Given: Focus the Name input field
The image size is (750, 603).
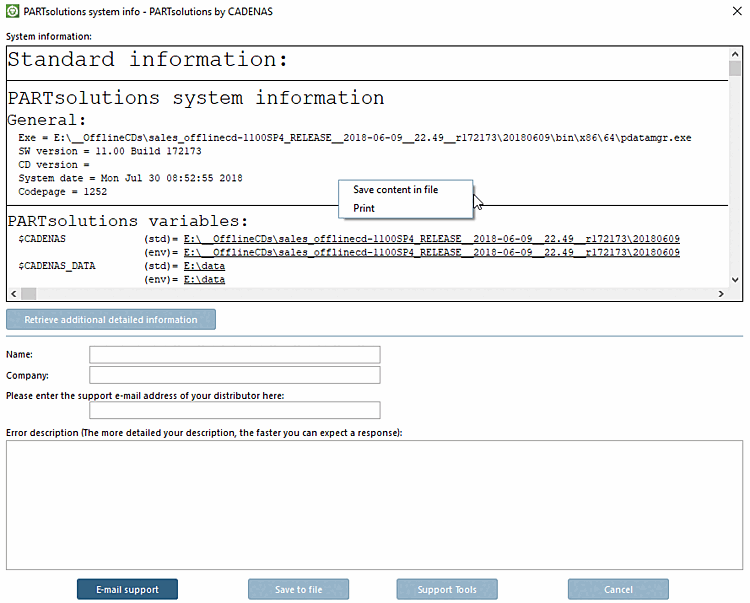Looking at the screenshot, I should [x=235, y=355].
